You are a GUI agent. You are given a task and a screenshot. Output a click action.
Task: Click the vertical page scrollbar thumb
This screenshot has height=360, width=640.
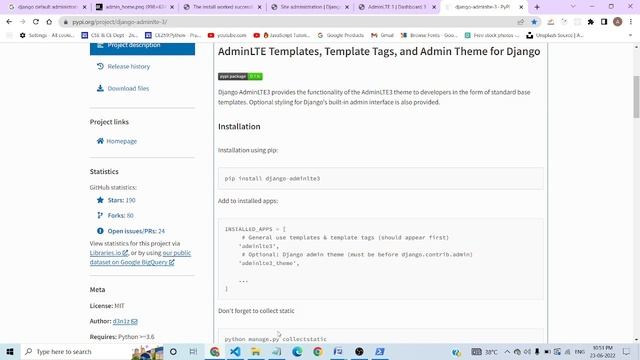(636, 97)
